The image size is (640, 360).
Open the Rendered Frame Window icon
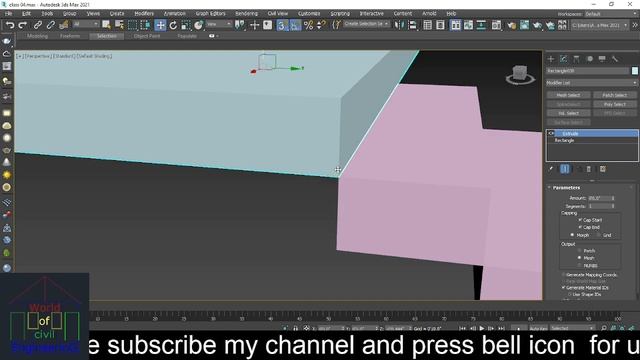click(x=524, y=25)
